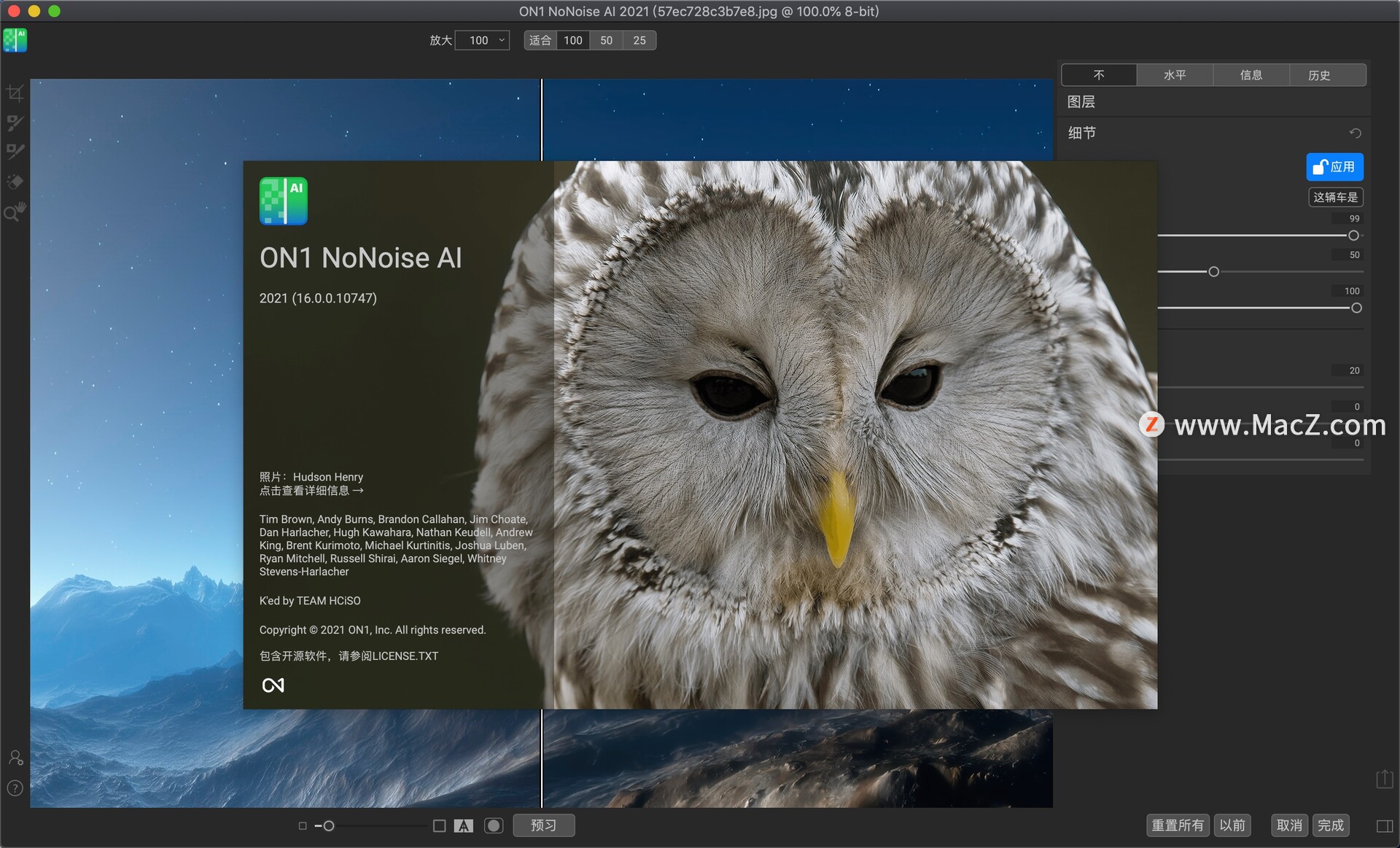This screenshot has height=848, width=1400.
Task: Click the 取消 cancel button
Action: (1289, 825)
